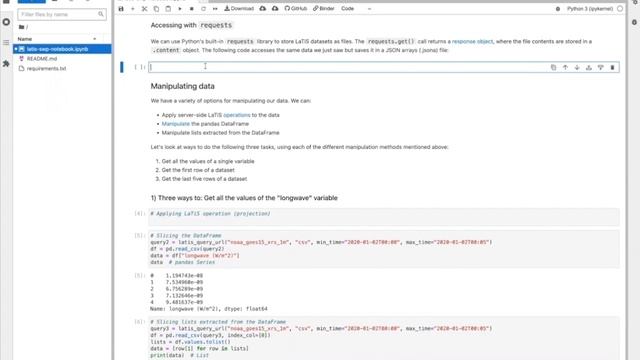640x360 pixels.
Task: Paste cell from the notebook toolbar
Action: [x=168, y=9]
